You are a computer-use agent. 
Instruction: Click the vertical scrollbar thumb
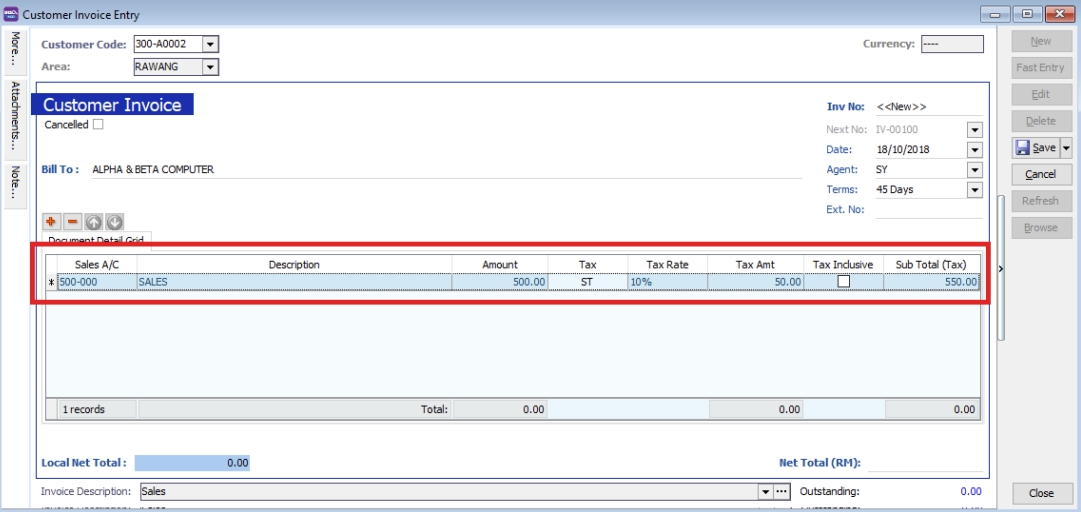[1001, 267]
